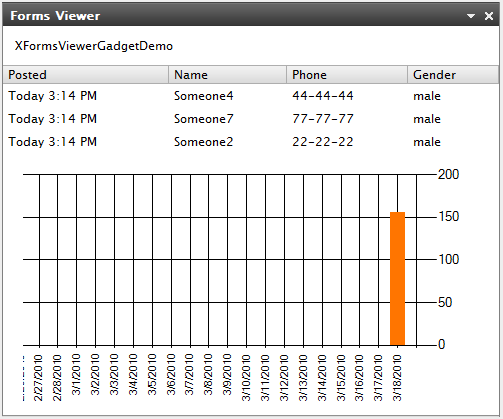Open the Forms Viewer panel dropdown arrow
Viewport: 503px width, 419px height.
point(471,16)
